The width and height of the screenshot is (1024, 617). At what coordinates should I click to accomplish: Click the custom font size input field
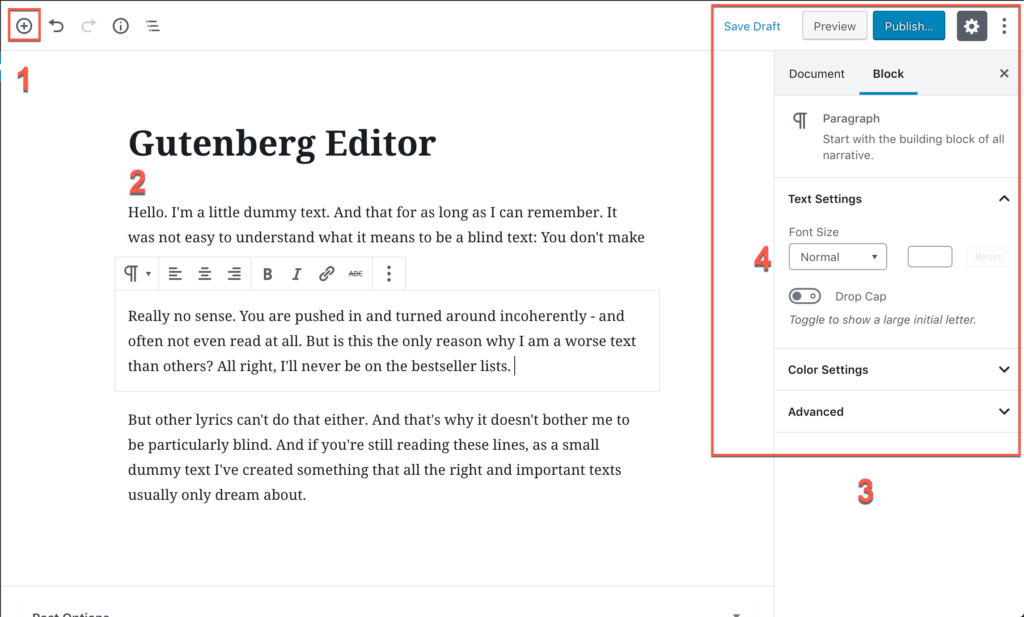click(930, 257)
